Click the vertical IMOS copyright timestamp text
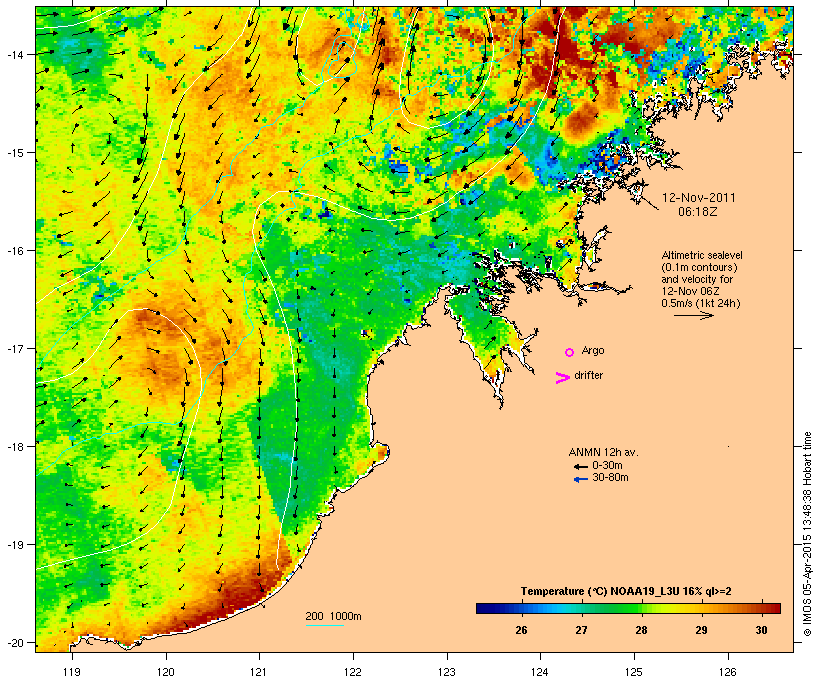The width and height of the screenshot is (820, 680). (807, 534)
